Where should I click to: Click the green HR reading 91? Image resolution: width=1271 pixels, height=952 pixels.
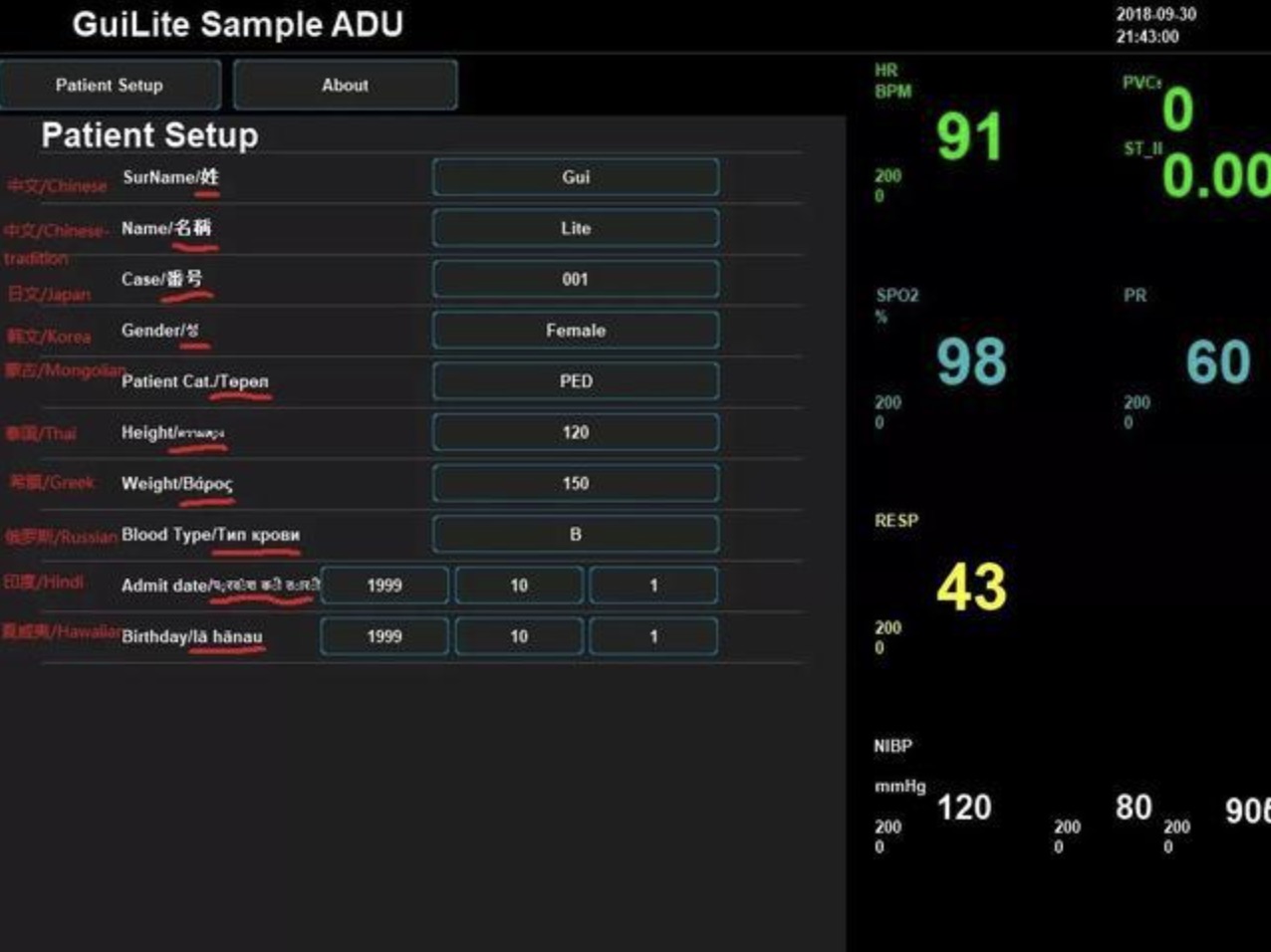coord(969,136)
